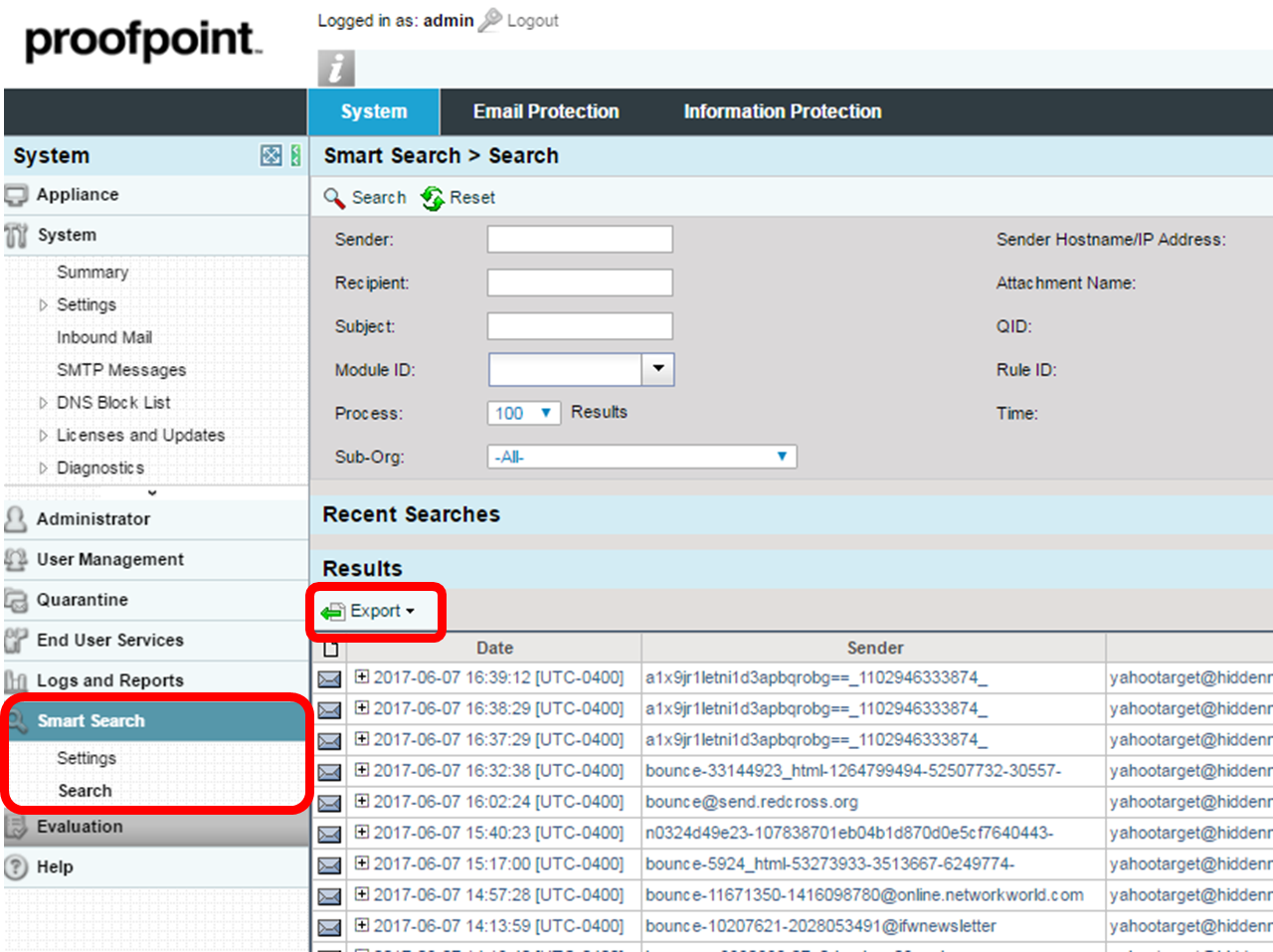Click the Help question mark icon
This screenshot has width=1273, height=952.
coord(16,867)
